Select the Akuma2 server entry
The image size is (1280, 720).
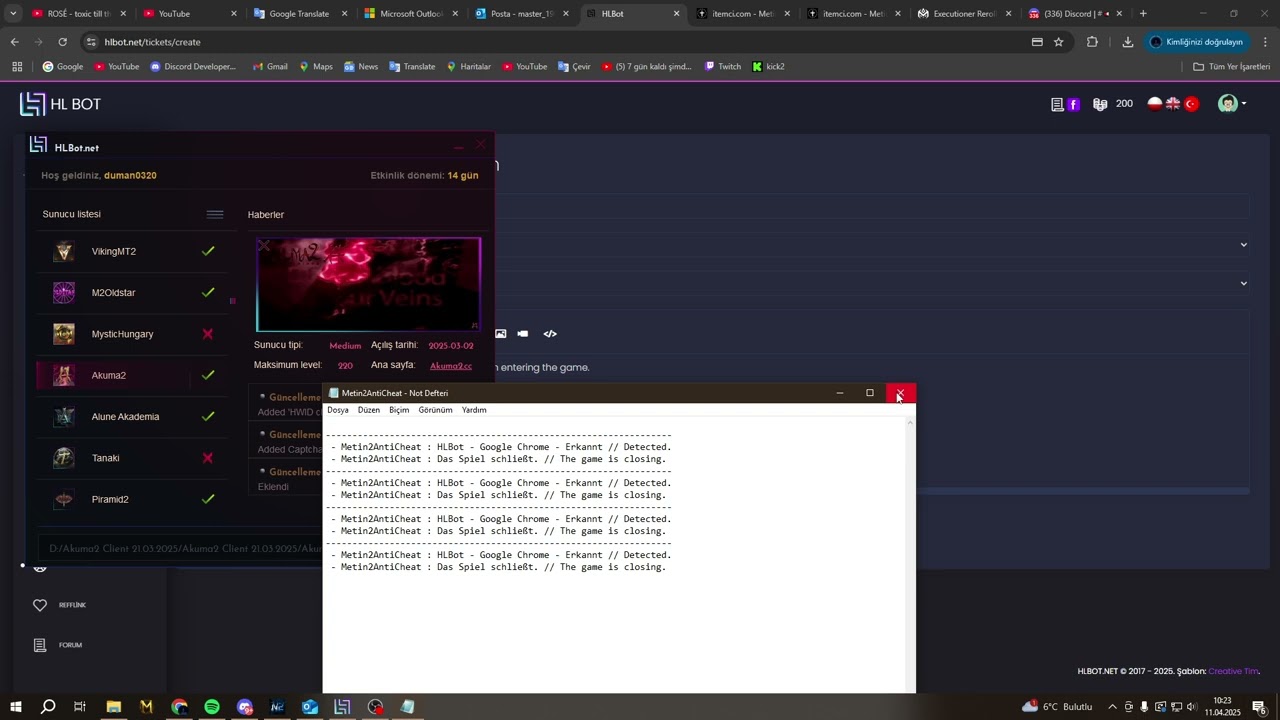coord(134,375)
